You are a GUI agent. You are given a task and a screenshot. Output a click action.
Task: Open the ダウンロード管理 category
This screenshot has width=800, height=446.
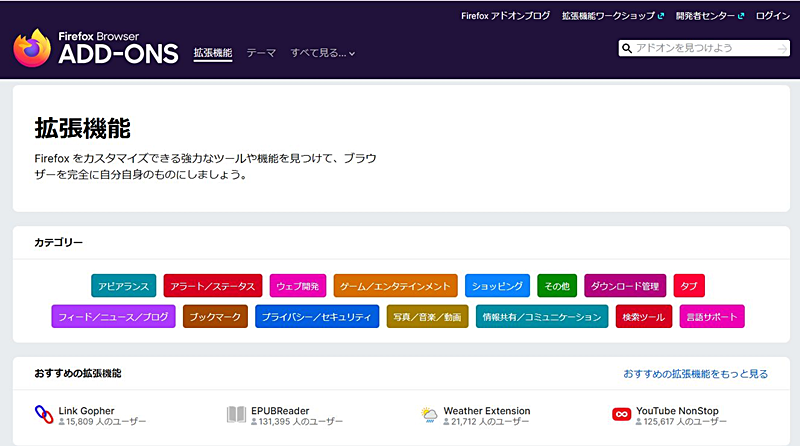[625, 286]
